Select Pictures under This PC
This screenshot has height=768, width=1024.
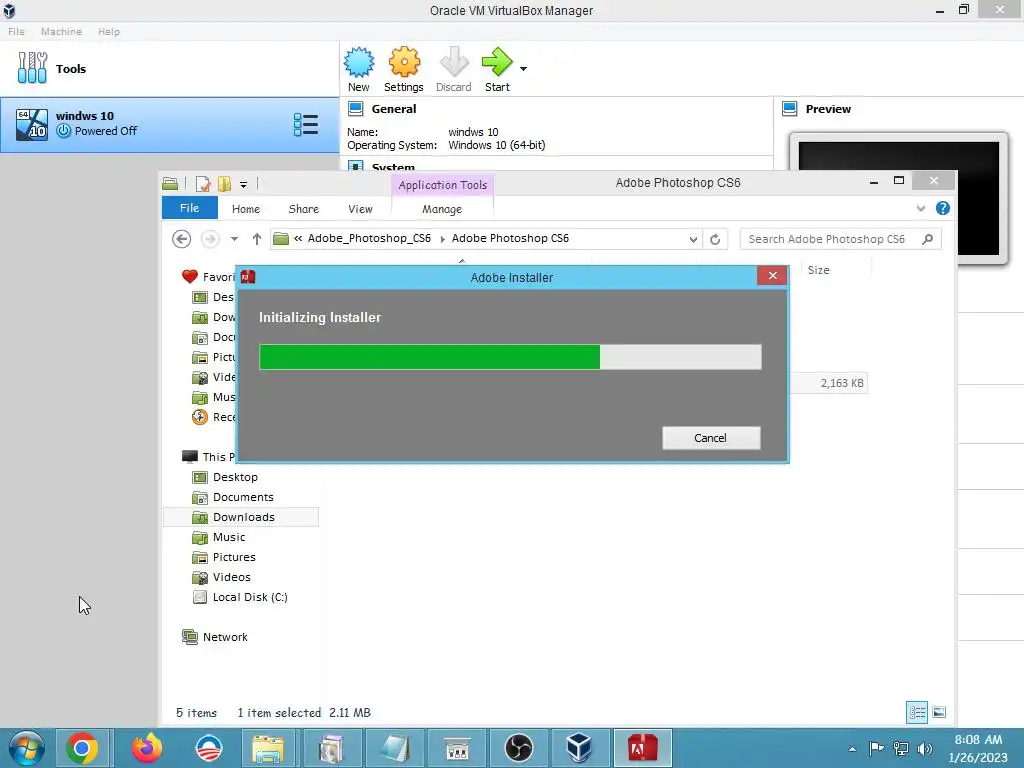click(x=234, y=557)
